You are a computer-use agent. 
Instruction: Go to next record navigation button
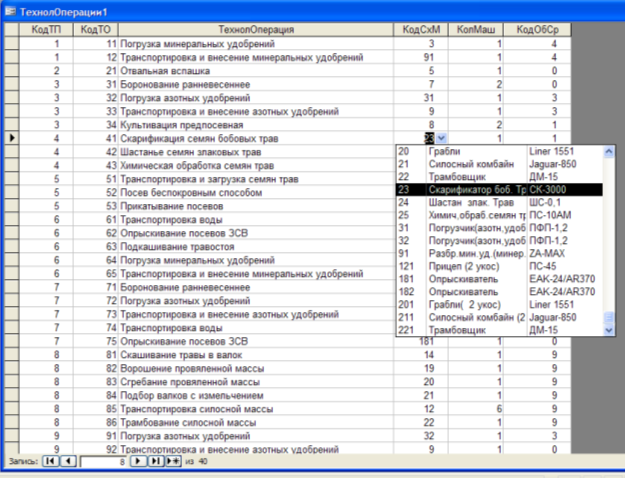click(x=138, y=461)
